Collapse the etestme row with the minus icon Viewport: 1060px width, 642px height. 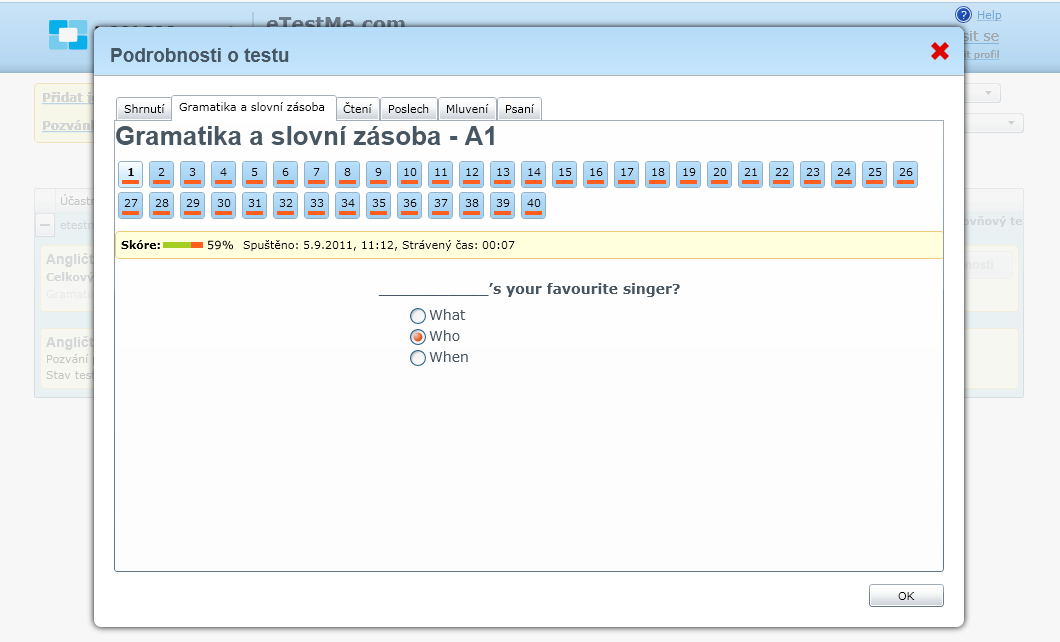45,225
